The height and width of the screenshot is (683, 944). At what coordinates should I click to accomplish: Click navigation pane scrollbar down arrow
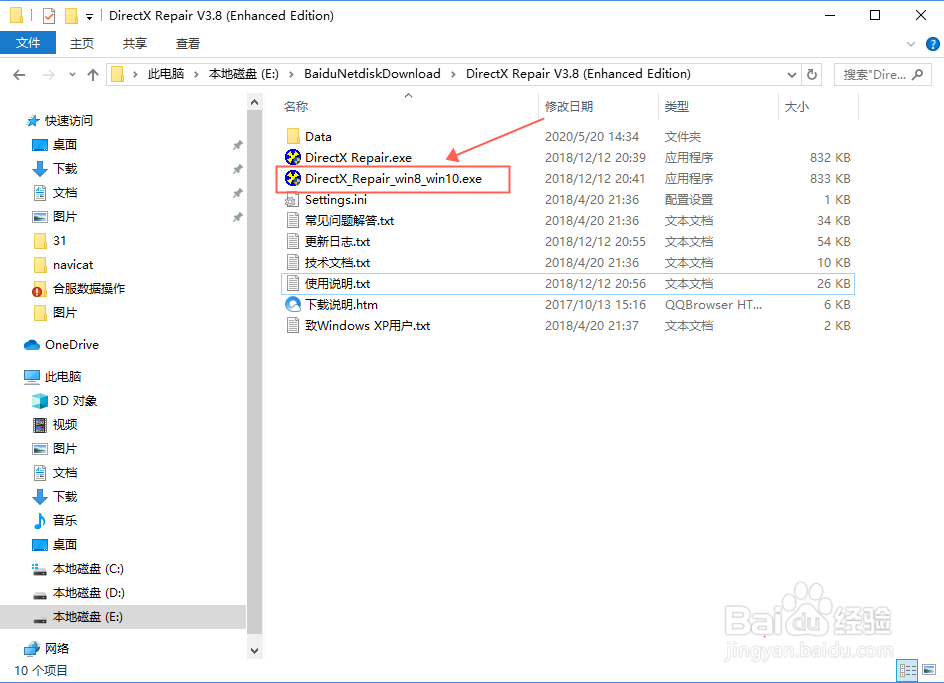point(255,651)
